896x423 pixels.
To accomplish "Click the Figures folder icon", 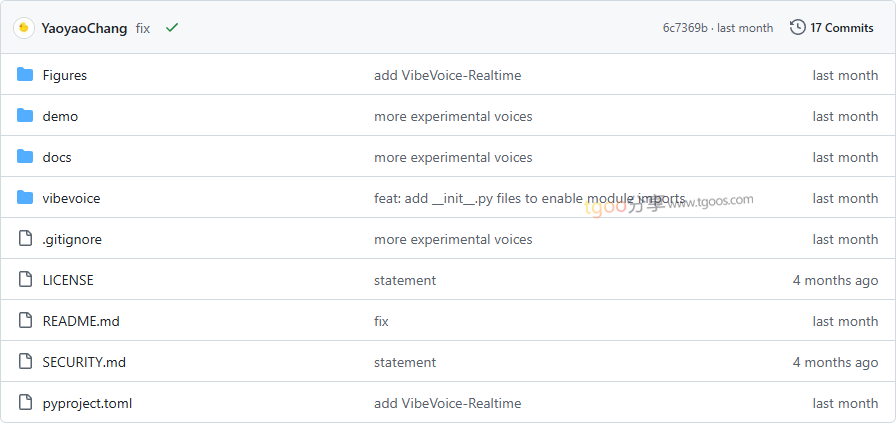I will pyautogui.click(x=25, y=75).
